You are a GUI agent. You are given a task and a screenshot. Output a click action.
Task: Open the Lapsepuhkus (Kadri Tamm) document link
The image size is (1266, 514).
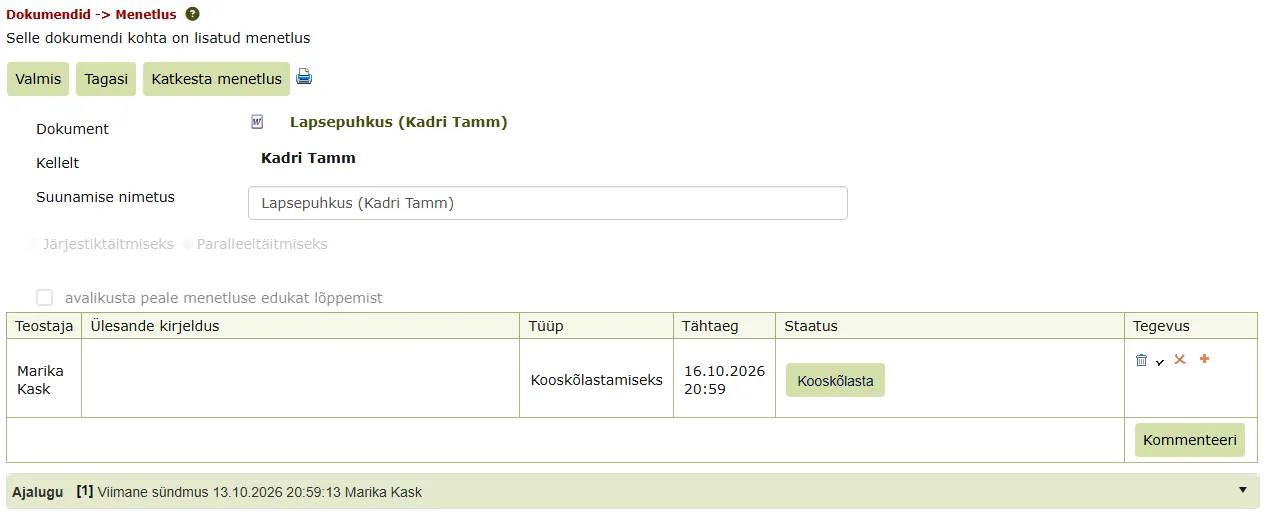pyautogui.click(x=399, y=122)
